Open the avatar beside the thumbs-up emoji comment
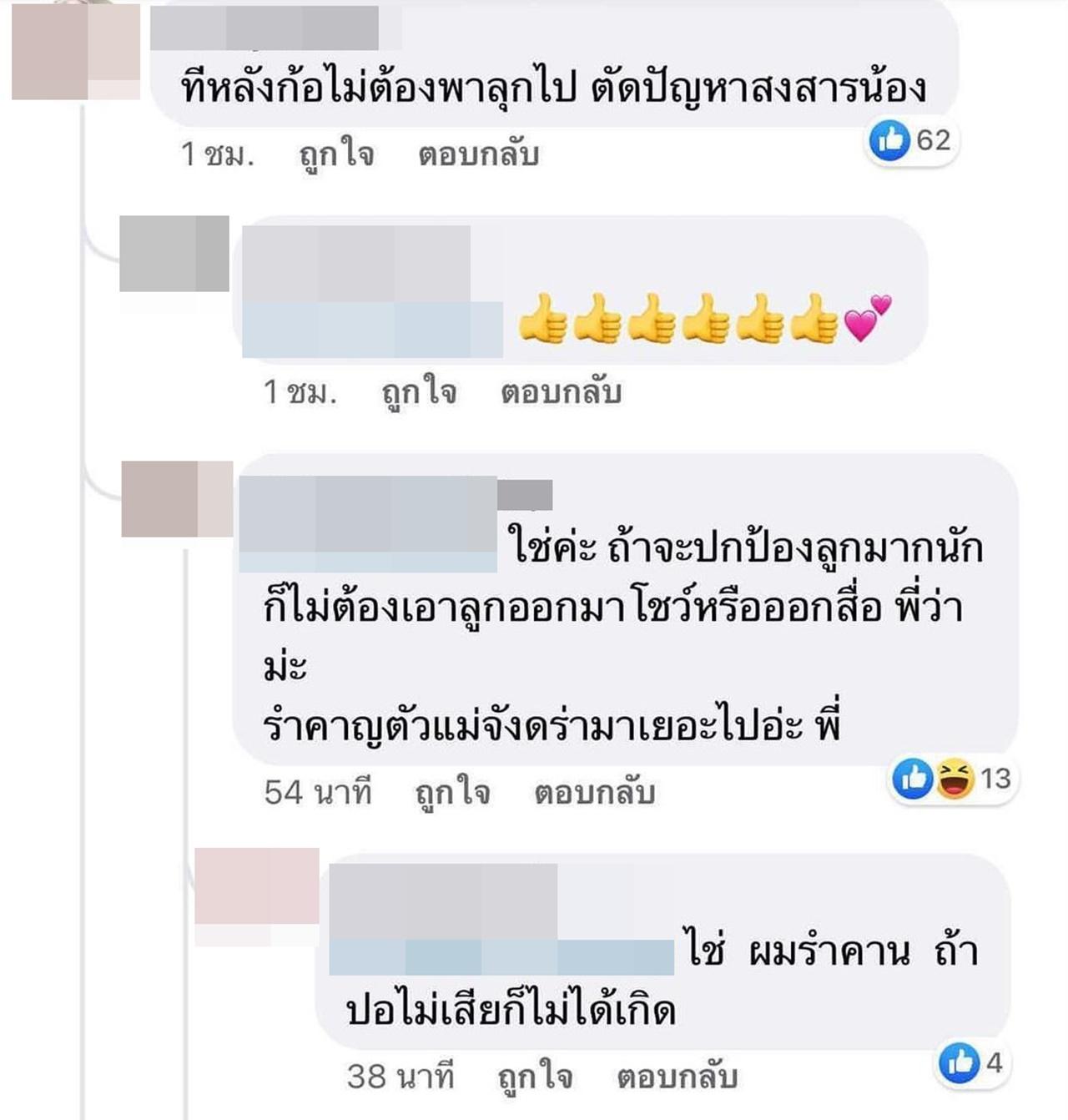Viewport: 1068px width, 1120px height. (174, 254)
